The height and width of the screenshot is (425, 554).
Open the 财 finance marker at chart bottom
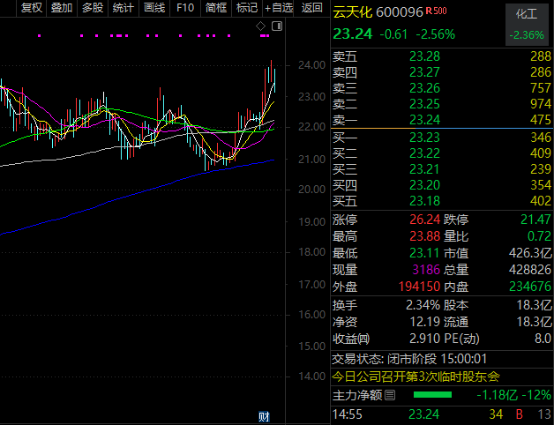[264, 417]
